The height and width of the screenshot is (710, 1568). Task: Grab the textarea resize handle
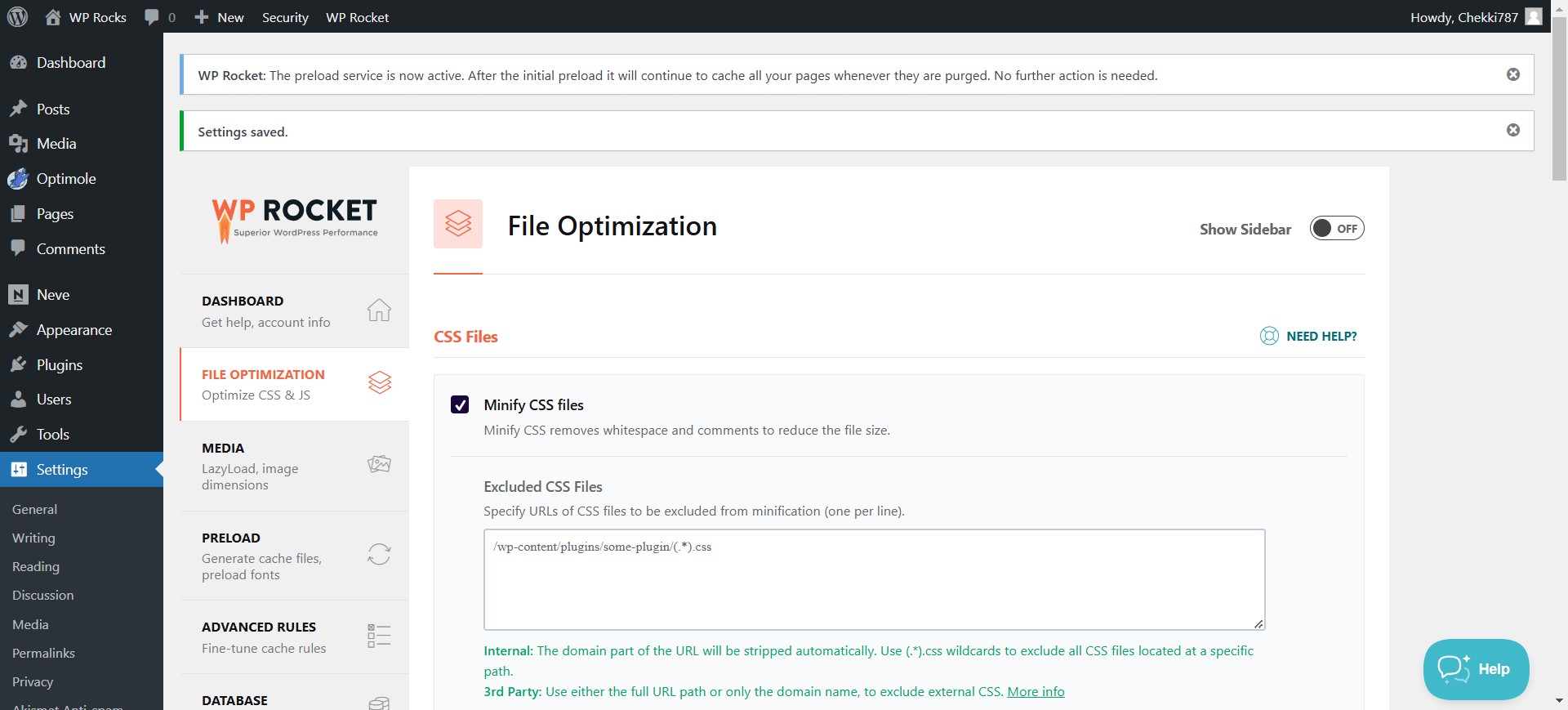pyautogui.click(x=1258, y=623)
